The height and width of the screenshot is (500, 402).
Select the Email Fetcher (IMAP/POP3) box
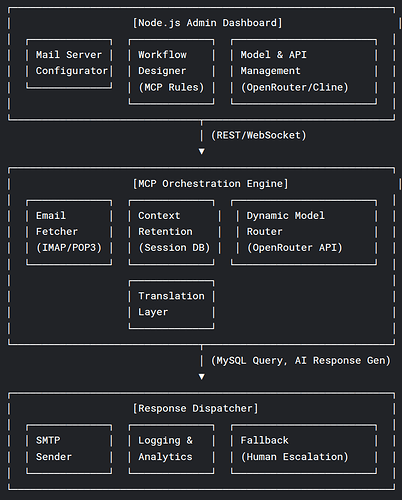[69, 232]
